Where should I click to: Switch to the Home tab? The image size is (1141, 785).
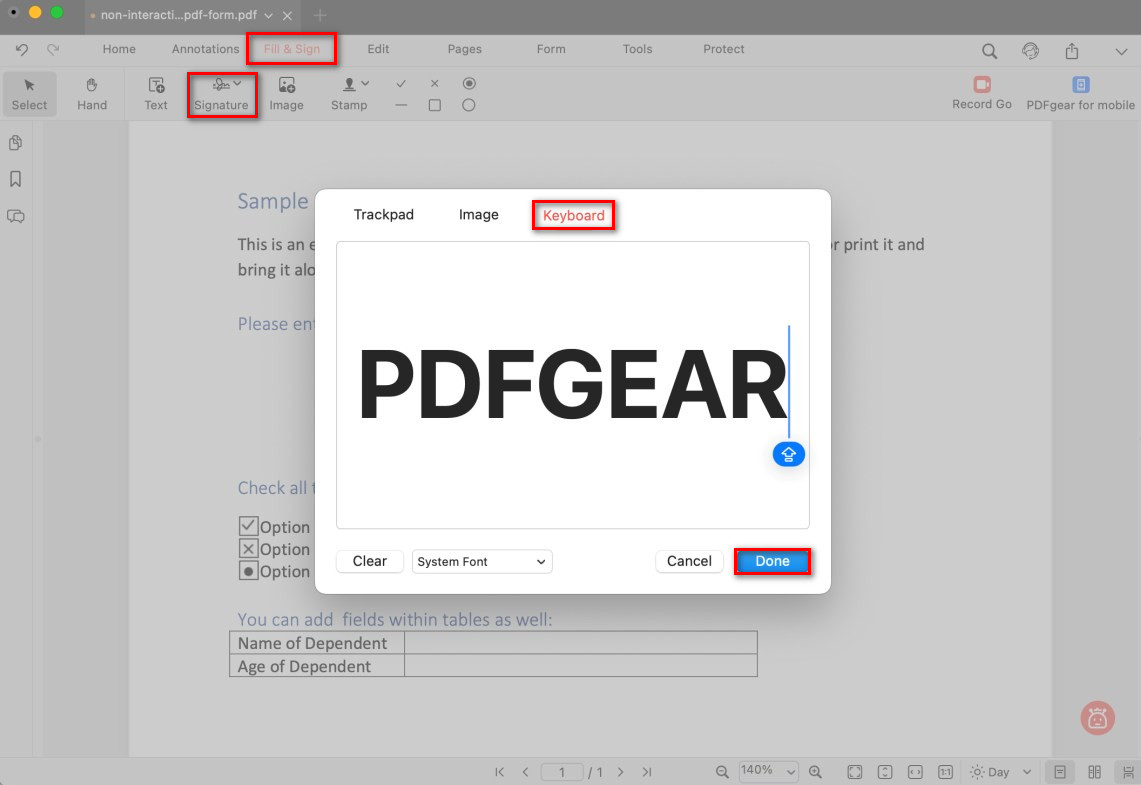119,49
